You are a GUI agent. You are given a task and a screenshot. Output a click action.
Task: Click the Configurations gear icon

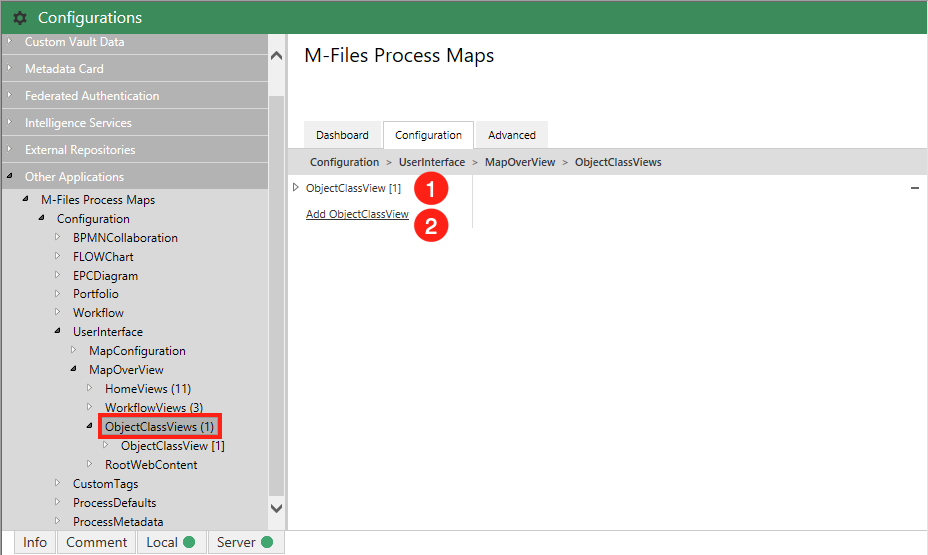pos(20,18)
